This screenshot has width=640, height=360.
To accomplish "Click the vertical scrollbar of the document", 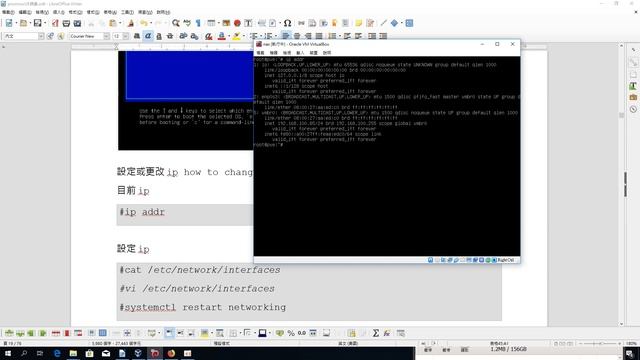I will (622, 184).
